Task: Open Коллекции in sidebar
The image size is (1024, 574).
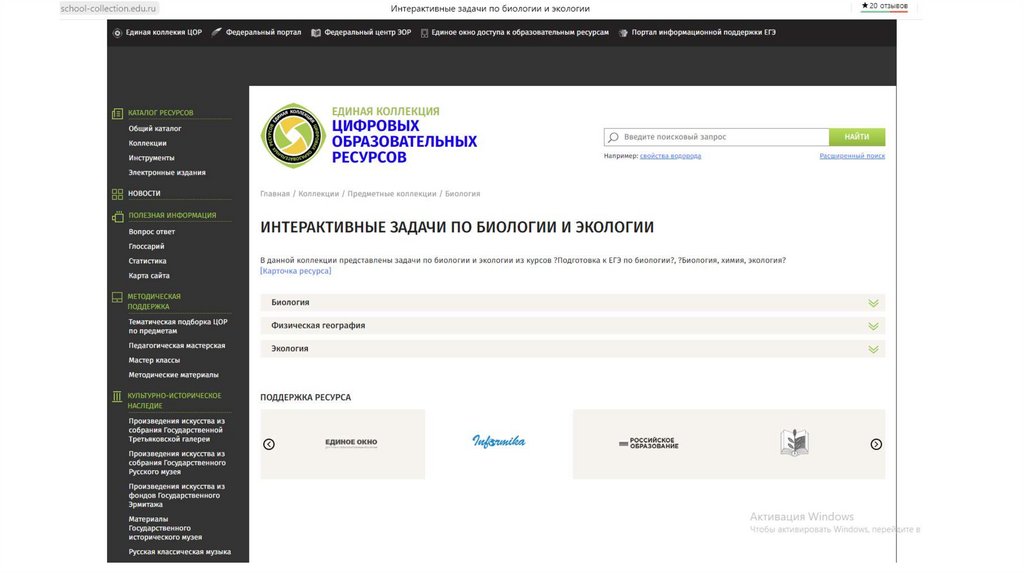Action: 148,143
